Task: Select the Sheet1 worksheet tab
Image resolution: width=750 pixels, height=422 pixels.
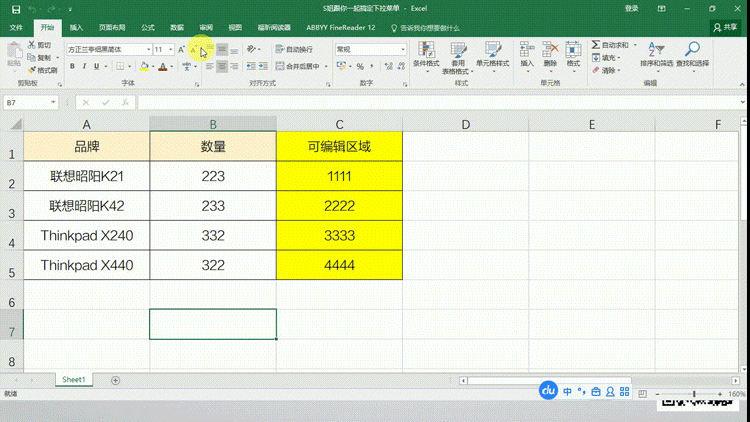Action: pos(74,379)
